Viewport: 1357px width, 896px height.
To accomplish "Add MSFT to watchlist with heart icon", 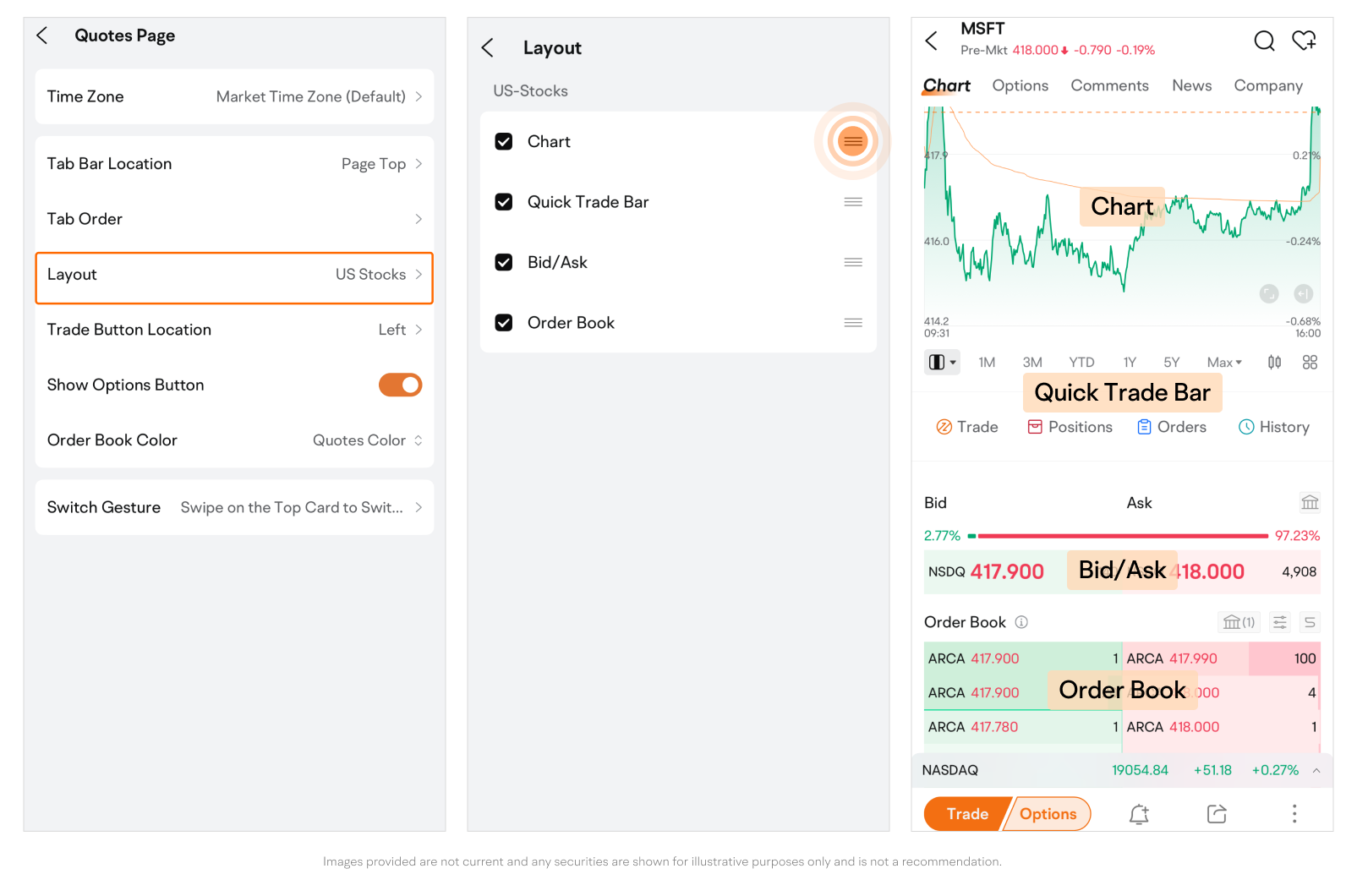I will coord(1304,41).
